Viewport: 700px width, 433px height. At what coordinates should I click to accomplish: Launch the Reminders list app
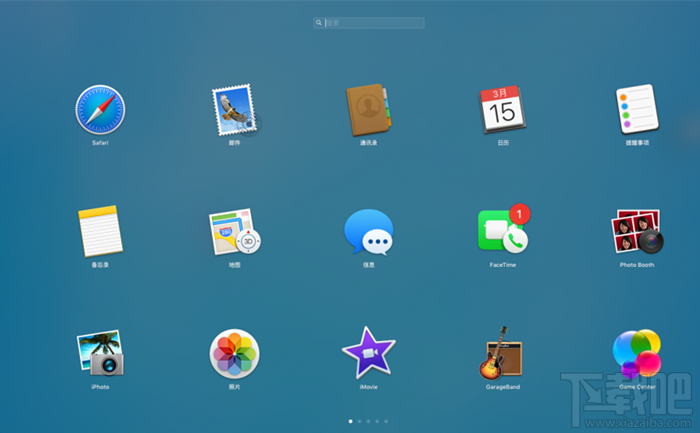(637, 109)
